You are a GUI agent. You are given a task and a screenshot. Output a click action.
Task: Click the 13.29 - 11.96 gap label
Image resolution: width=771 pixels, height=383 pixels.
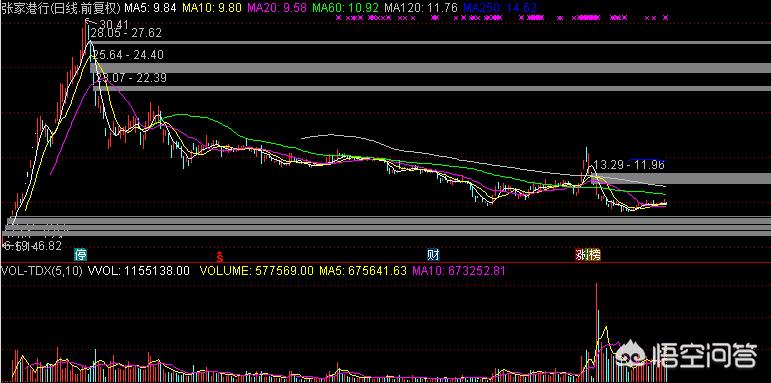click(x=629, y=165)
